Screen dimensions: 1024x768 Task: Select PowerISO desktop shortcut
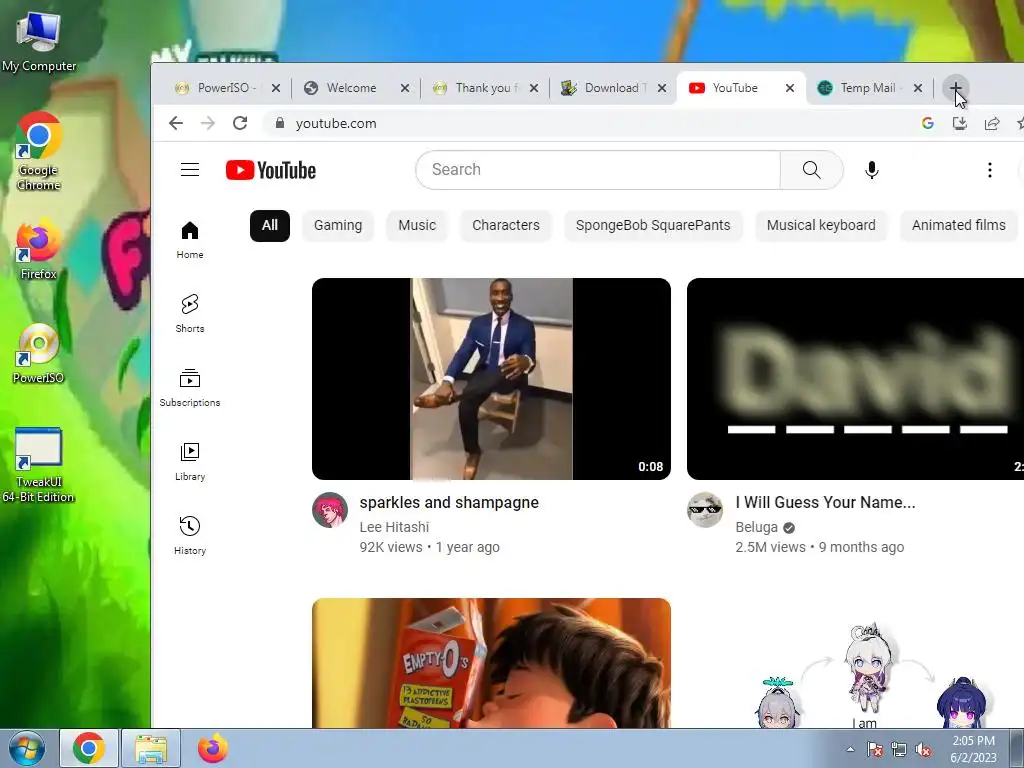(x=39, y=353)
